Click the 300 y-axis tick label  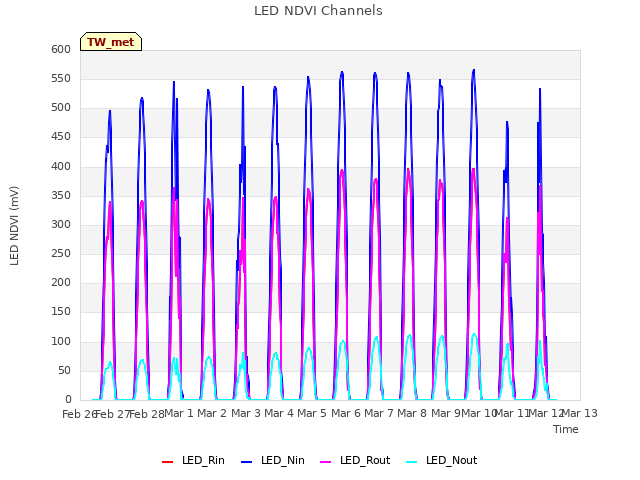(x=61, y=224)
